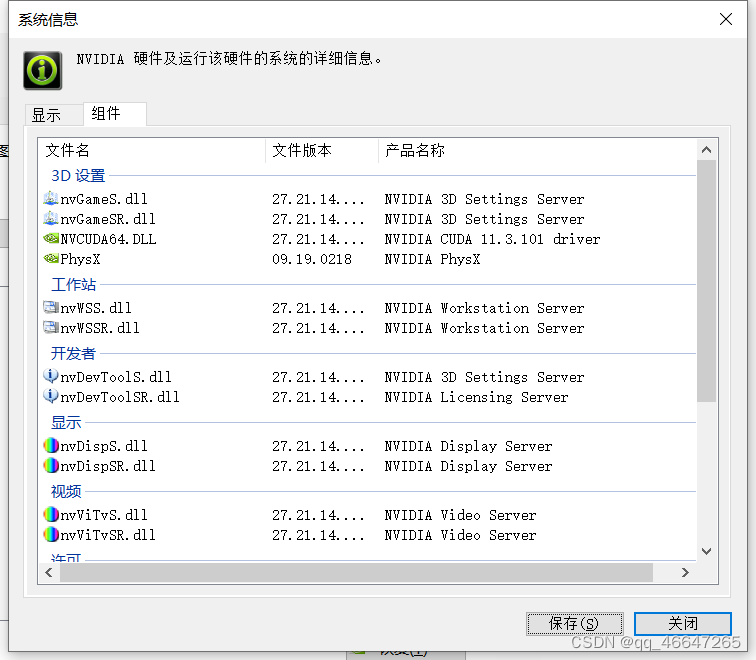The width and height of the screenshot is (756, 660).
Task: Click the 保存(S) button
Action: [574, 624]
